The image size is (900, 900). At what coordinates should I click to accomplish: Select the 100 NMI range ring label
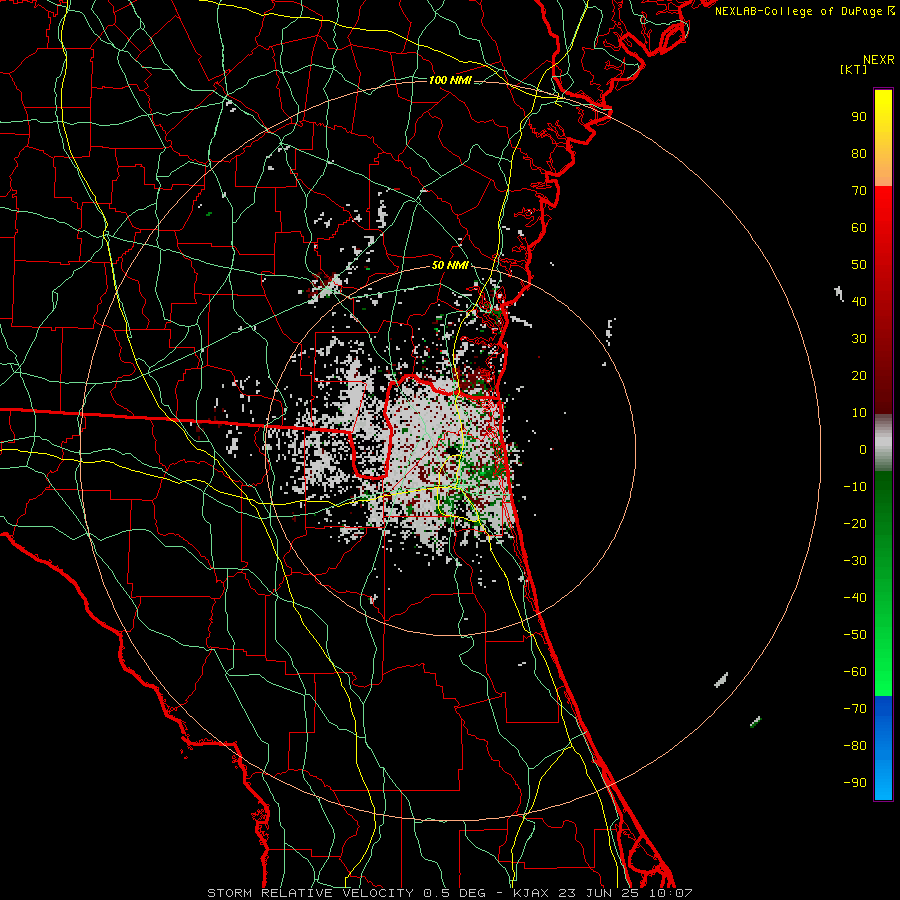click(x=450, y=80)
